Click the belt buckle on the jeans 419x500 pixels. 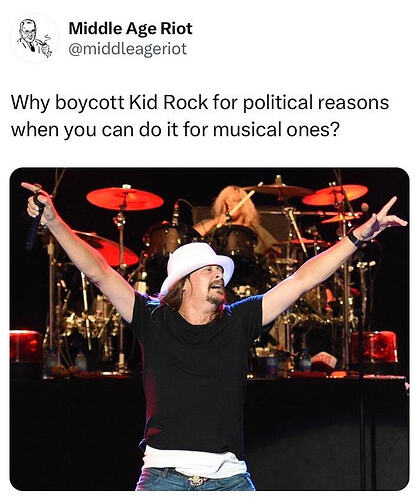tap(197, 480)
